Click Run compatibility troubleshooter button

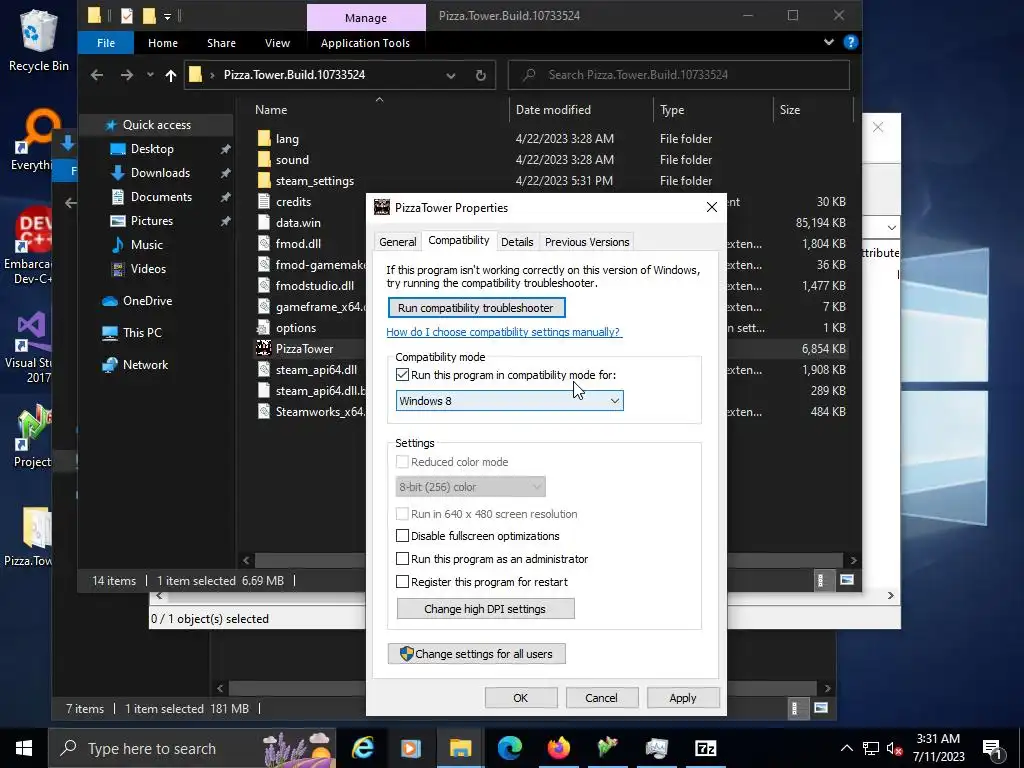click(x=477, y=308)
